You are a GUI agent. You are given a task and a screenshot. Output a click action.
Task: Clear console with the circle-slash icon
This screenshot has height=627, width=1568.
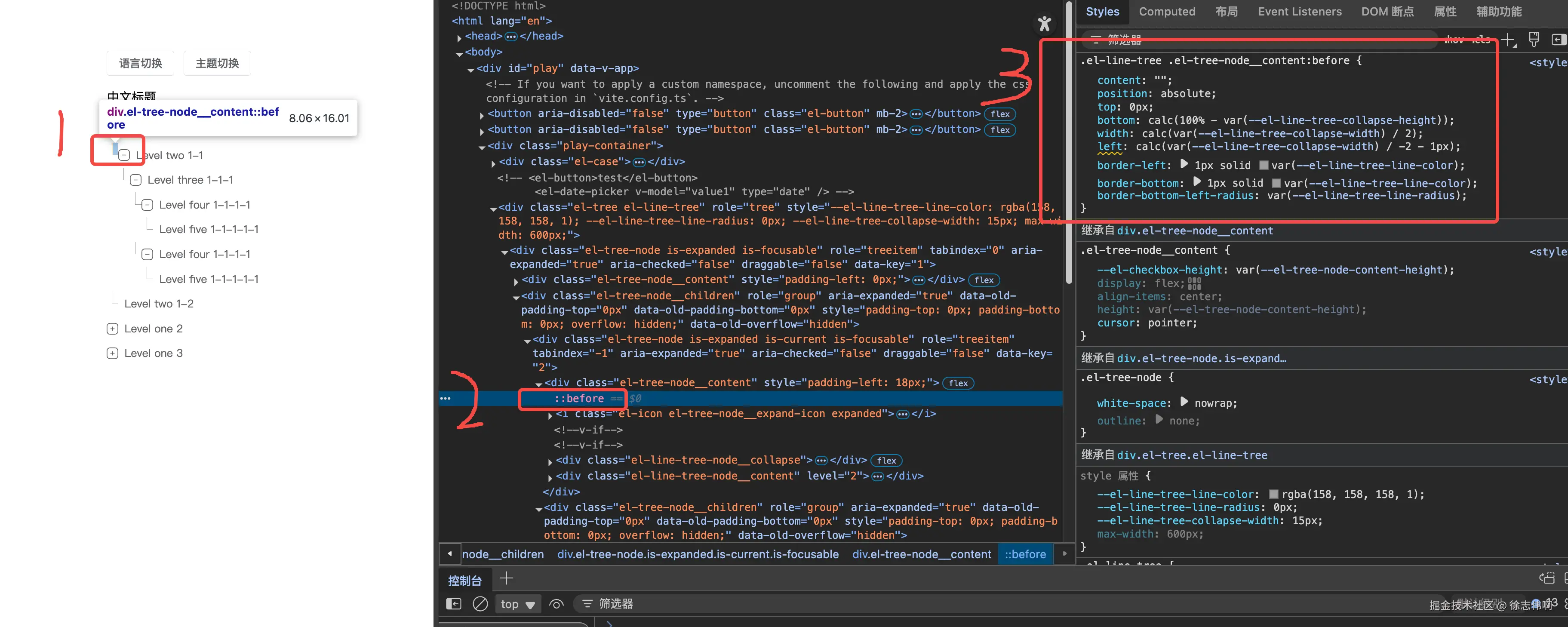480,603
